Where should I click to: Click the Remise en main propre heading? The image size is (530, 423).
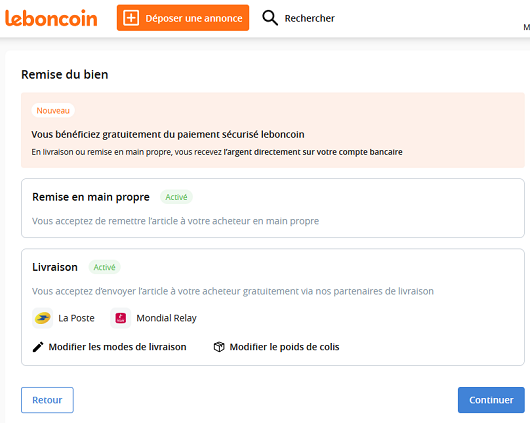click(91, 197)
